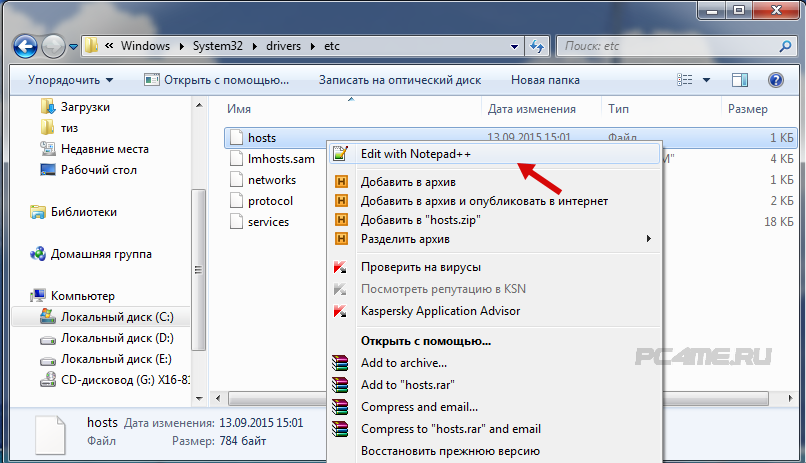Click the back navigation arrow button
The height and width of the screenshot is (463, 806).
click(x=26, y=45)
